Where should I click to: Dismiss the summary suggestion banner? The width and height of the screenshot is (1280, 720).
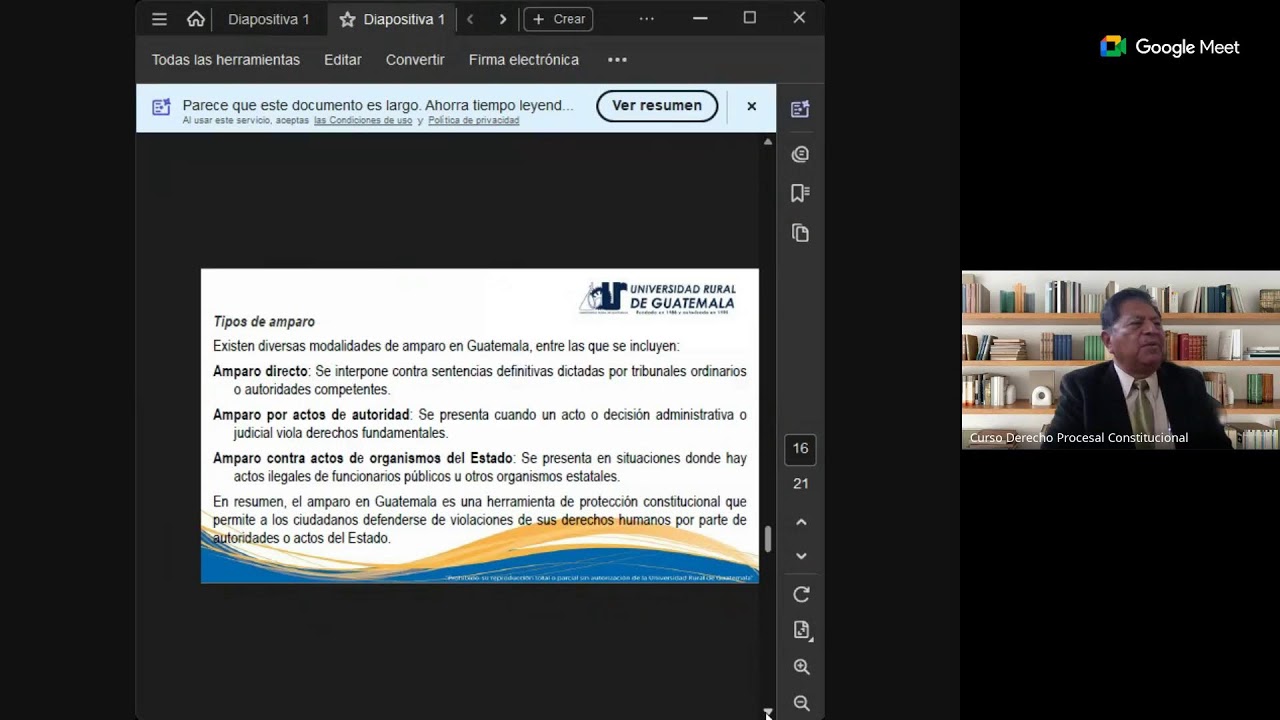[752, 106]
